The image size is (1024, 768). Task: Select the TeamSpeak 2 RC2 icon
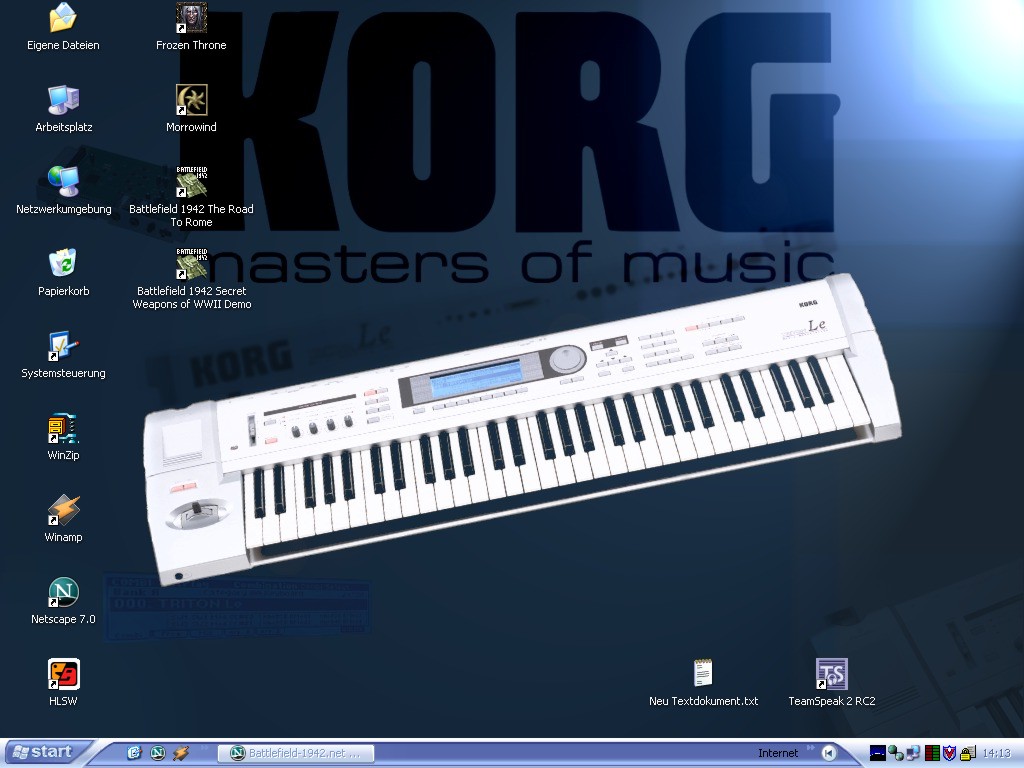(831, 674)
